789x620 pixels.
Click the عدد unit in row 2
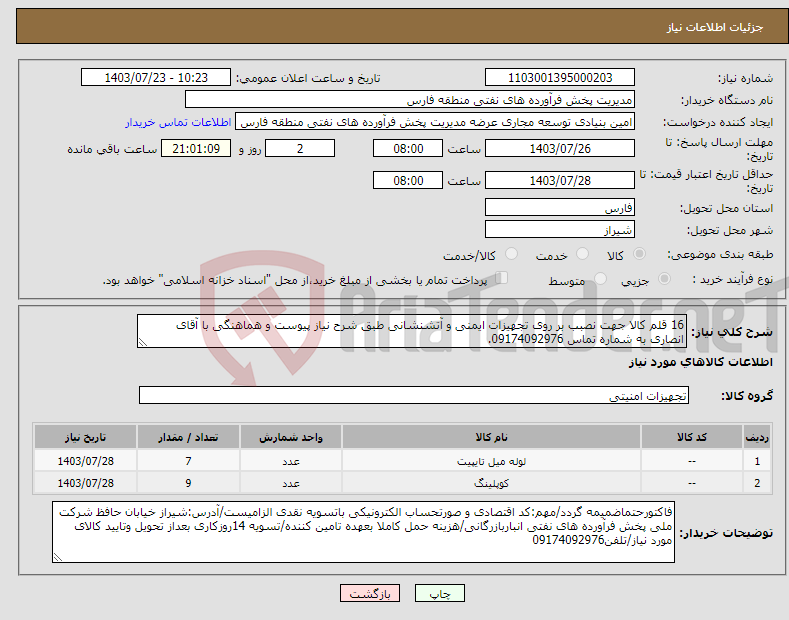[291, 483]
